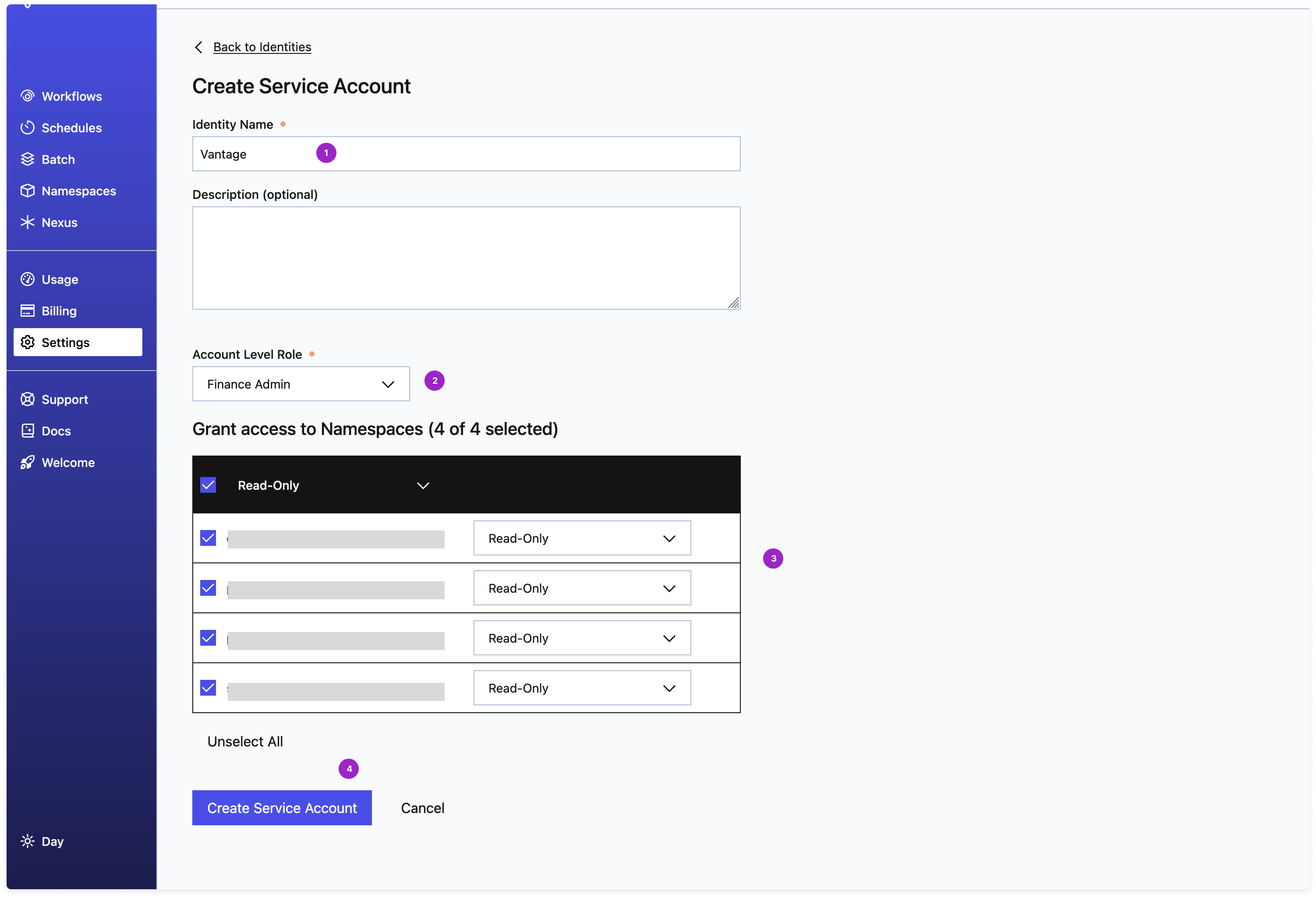Screen dimensions: 1316x898
Task: Open the second namespace's Read-Only dropdown
Action: pos(582,588)
